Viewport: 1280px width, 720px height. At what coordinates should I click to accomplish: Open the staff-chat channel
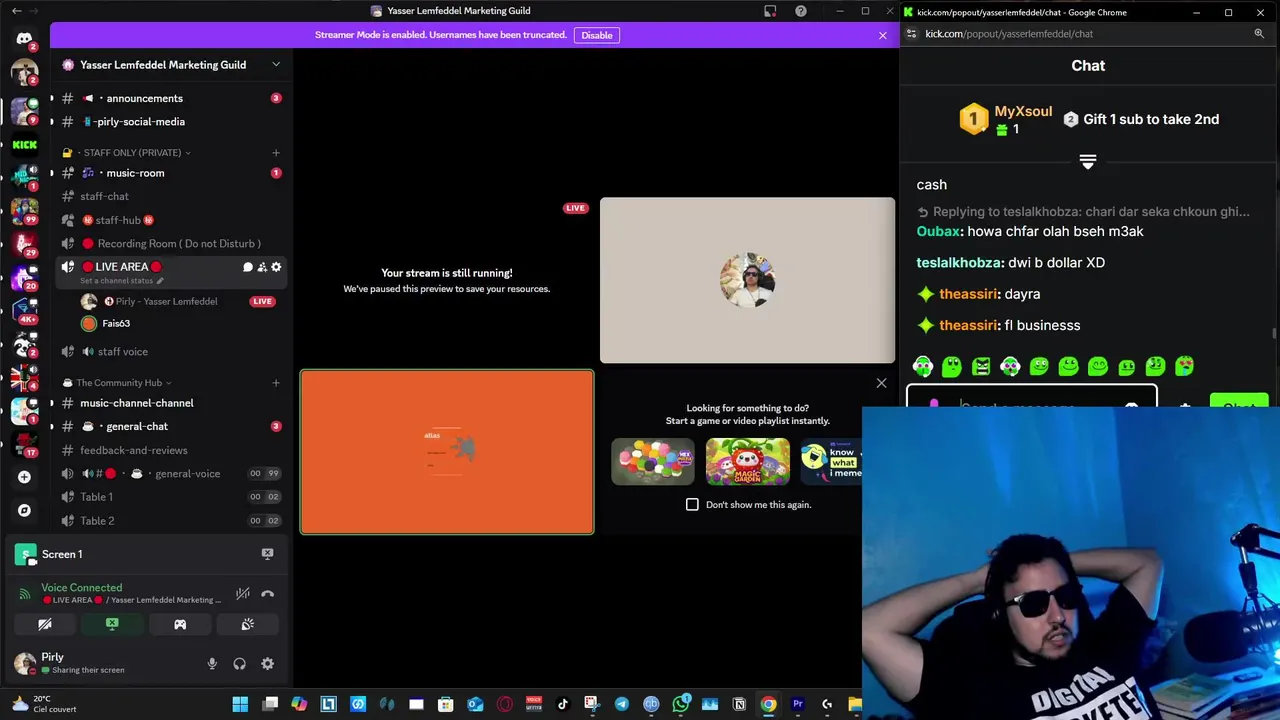tap(171, 196)
